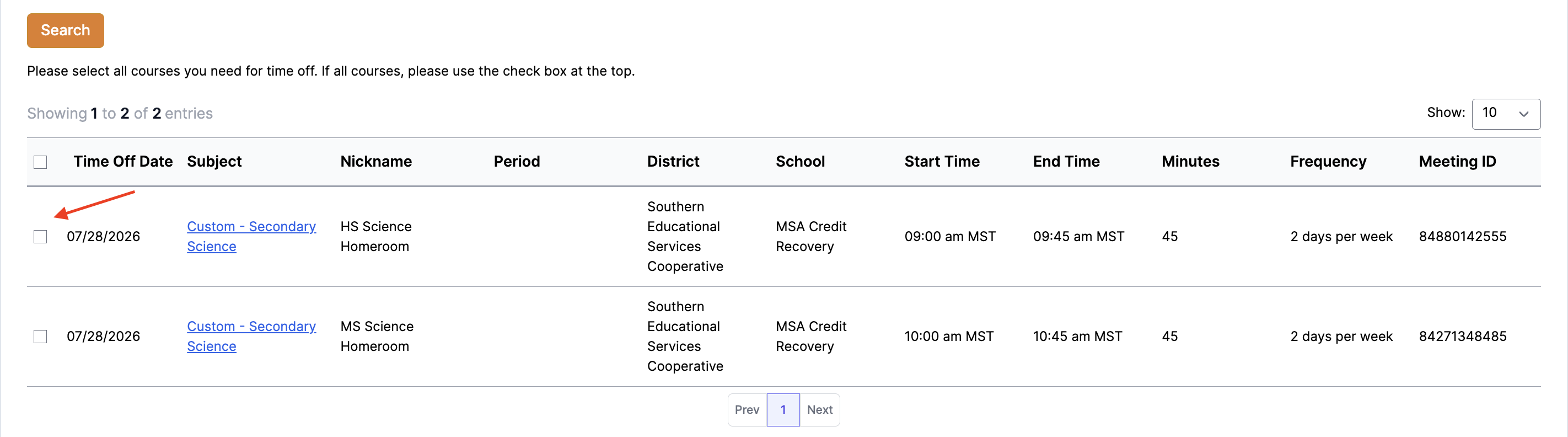
Task: Toggle the select-all checkbox in table header
Action: coord(40,162)
